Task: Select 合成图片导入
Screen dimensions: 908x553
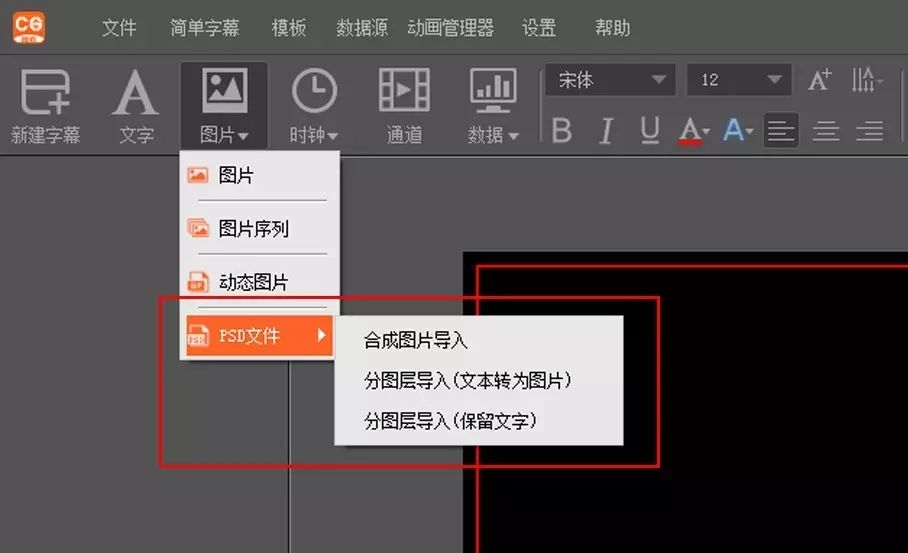Action: tap(416, 340)
